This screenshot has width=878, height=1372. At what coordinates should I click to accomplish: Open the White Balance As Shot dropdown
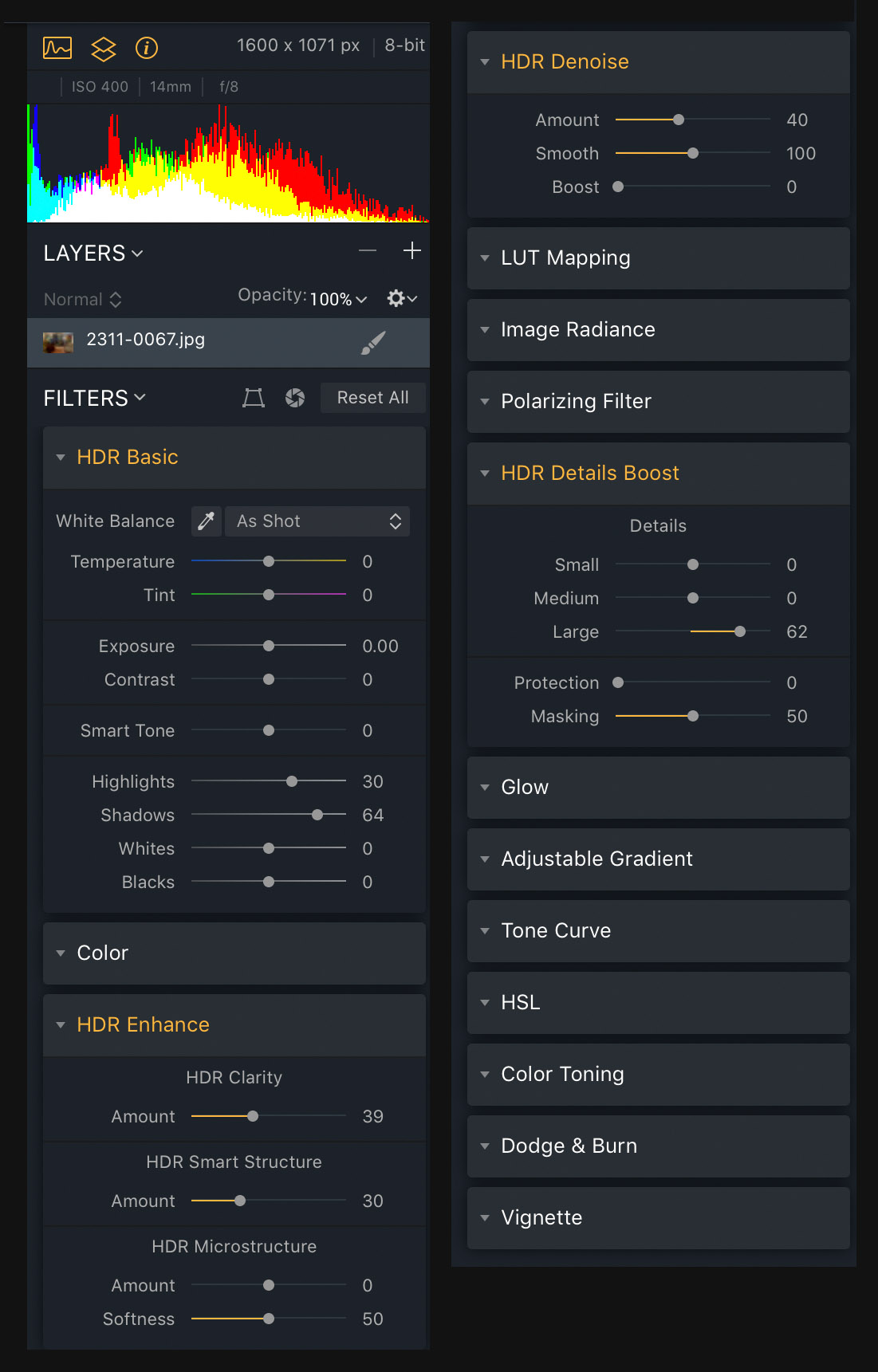(x=317, y=521)
